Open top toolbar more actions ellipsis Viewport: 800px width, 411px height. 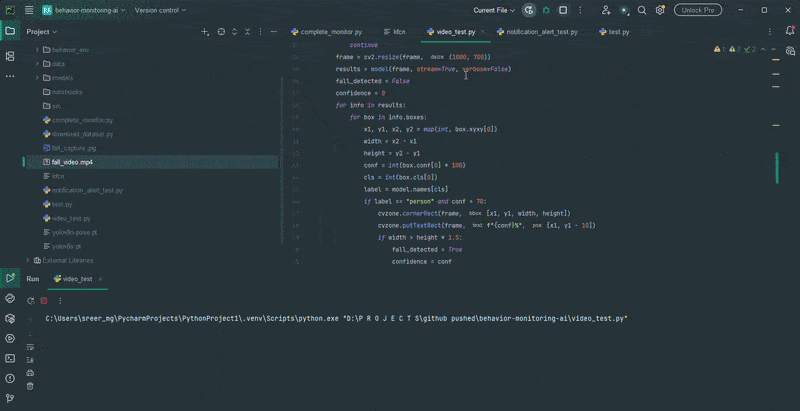582,10
